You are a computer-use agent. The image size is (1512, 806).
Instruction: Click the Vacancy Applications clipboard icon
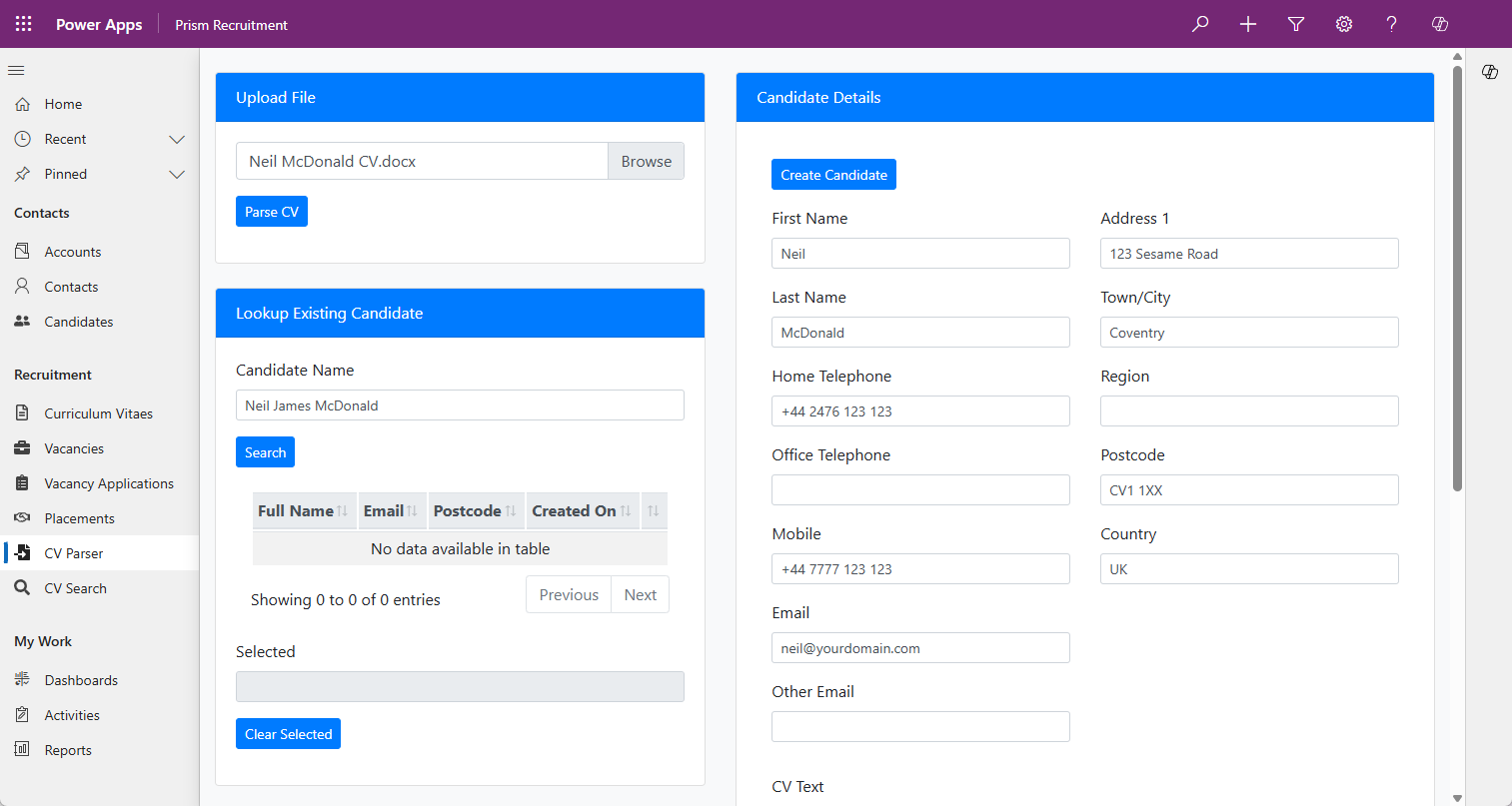click(22, 483)
